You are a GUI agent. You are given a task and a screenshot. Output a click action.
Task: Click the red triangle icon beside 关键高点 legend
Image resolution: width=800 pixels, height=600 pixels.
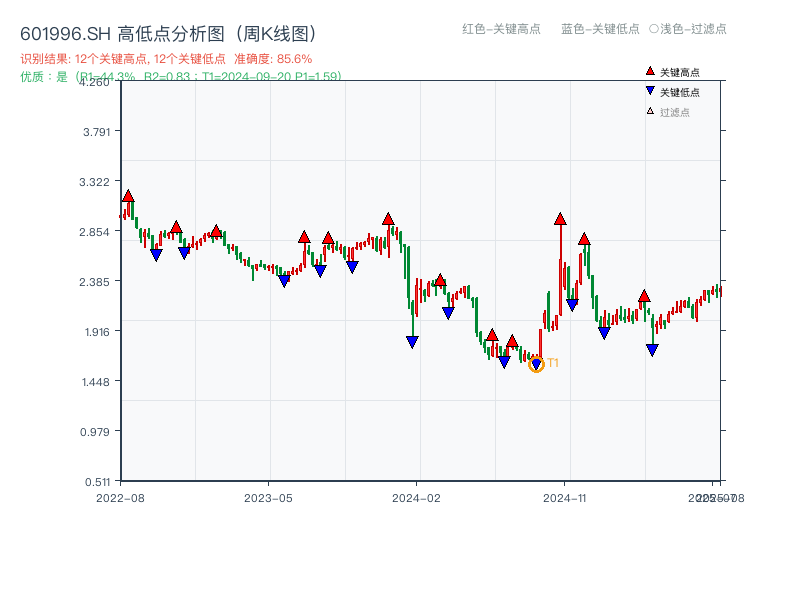click(650, 71)
